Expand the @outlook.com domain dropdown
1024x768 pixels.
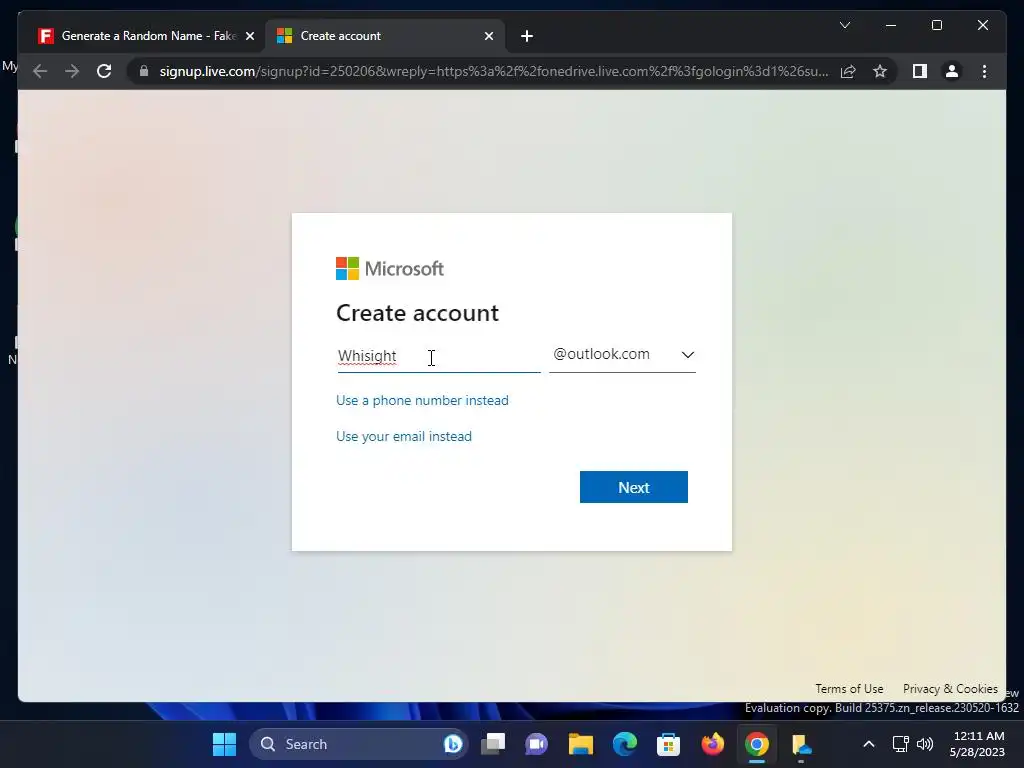point(622,355)
